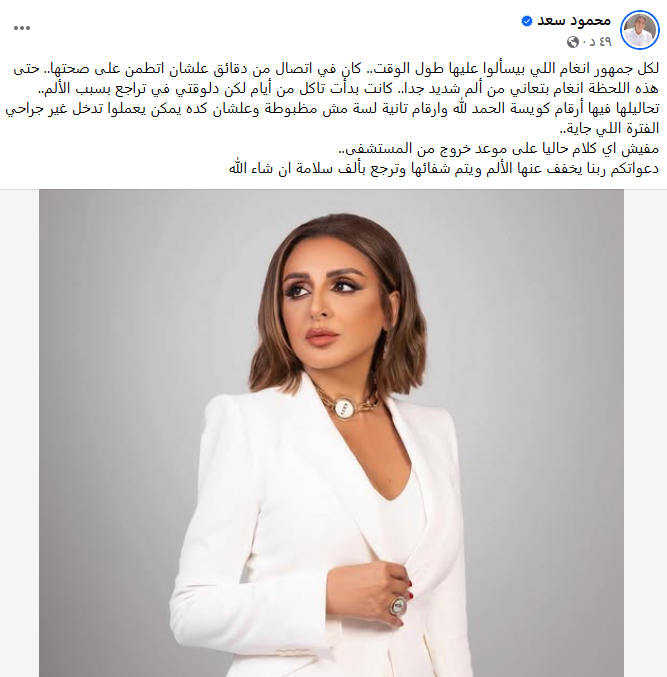Viewport: 667px width, 677px height.
Task: Click the blank gray margin right of photo
Action: (x=645, y=433)
